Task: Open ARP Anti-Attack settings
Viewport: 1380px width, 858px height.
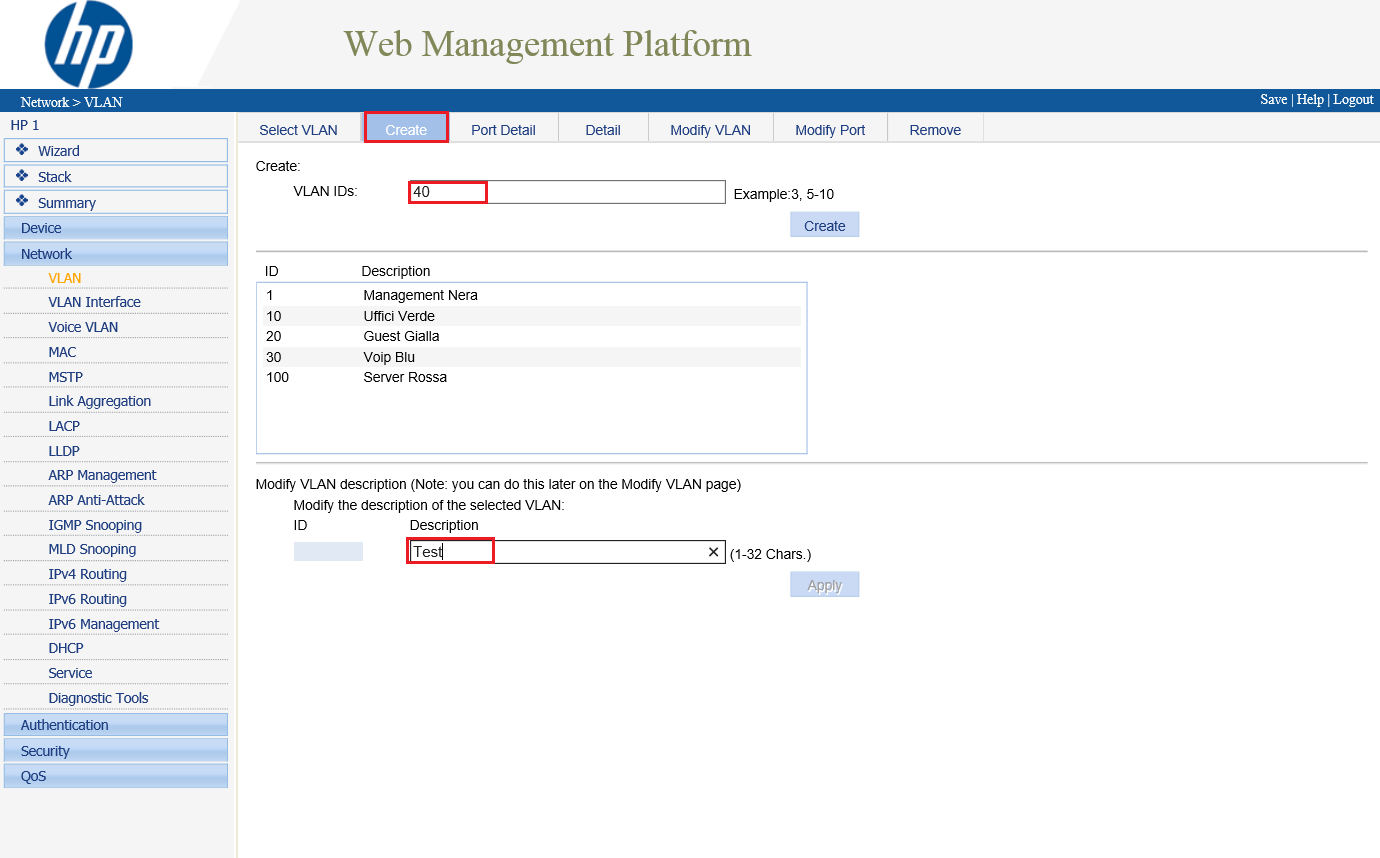Action: (x=96, y=500)
